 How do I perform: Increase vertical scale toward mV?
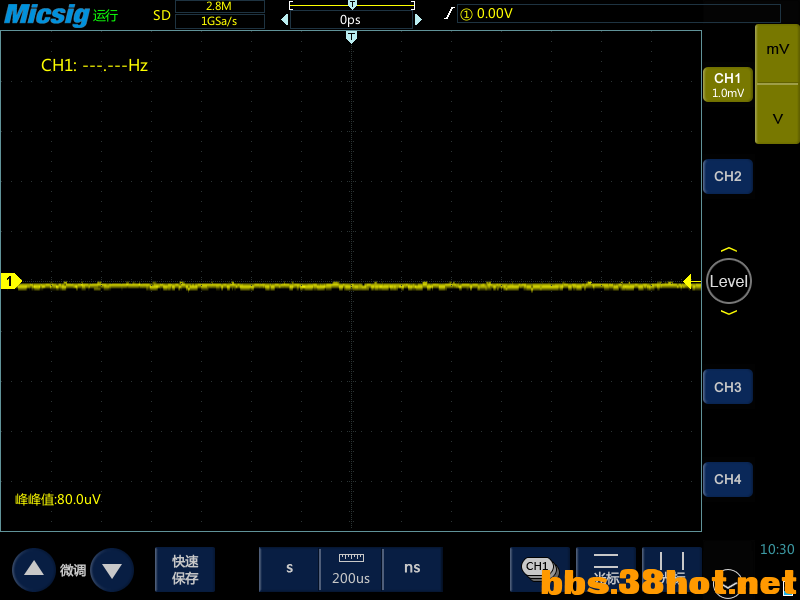pos(777,53)
